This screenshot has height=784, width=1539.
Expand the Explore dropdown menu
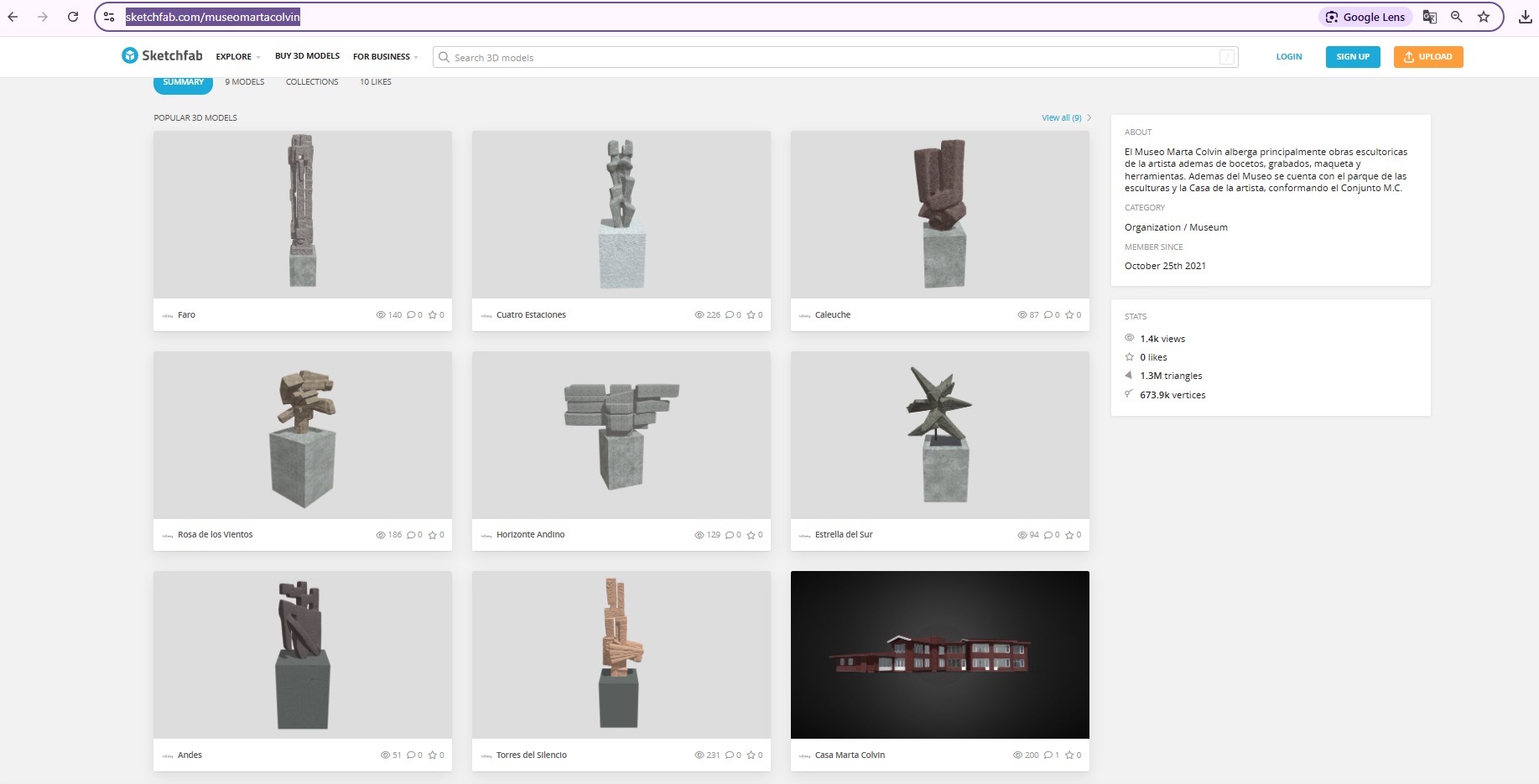pyautogui.click(x=238, y=57)
